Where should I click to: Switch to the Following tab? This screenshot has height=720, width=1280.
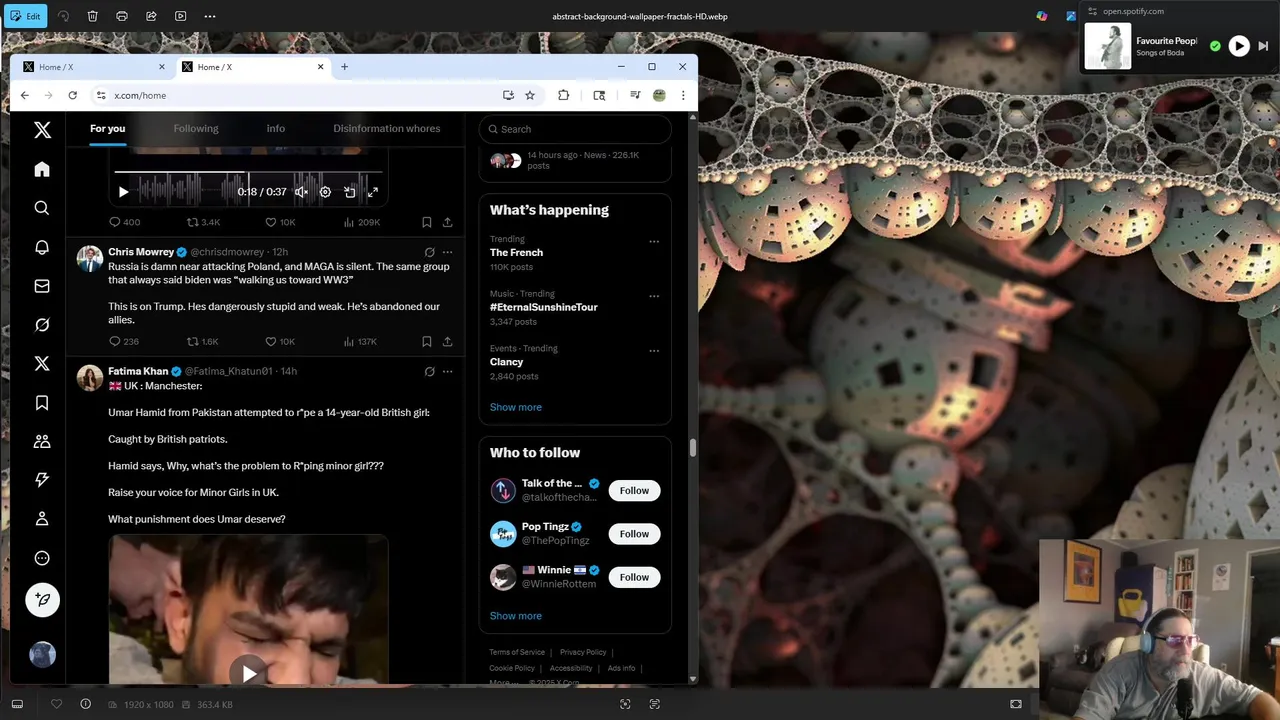click(x=196, y=128)
